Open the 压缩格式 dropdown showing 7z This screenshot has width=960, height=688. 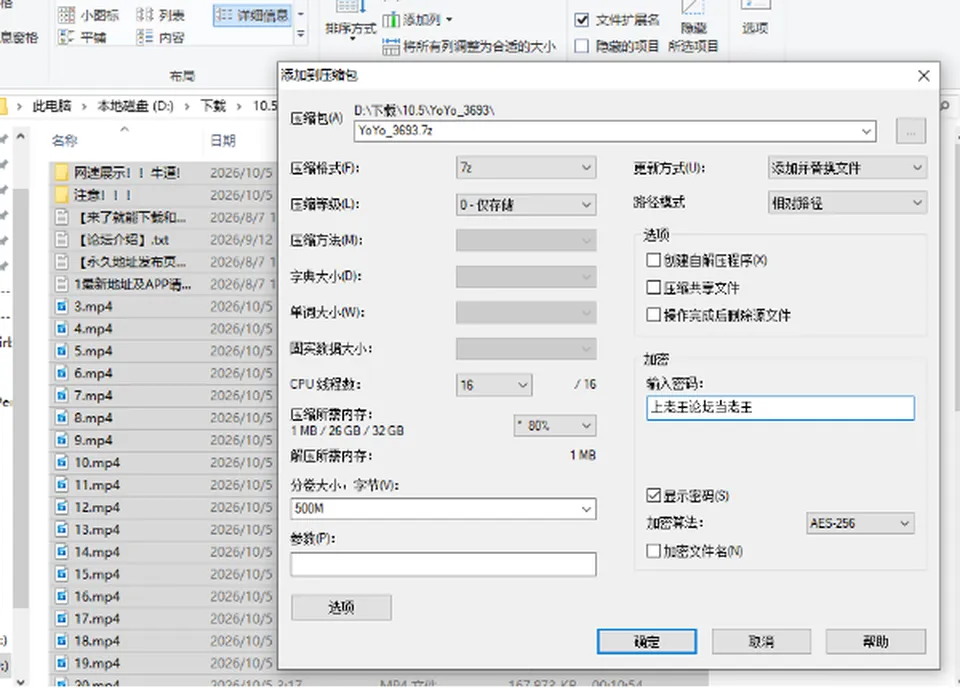525,168
